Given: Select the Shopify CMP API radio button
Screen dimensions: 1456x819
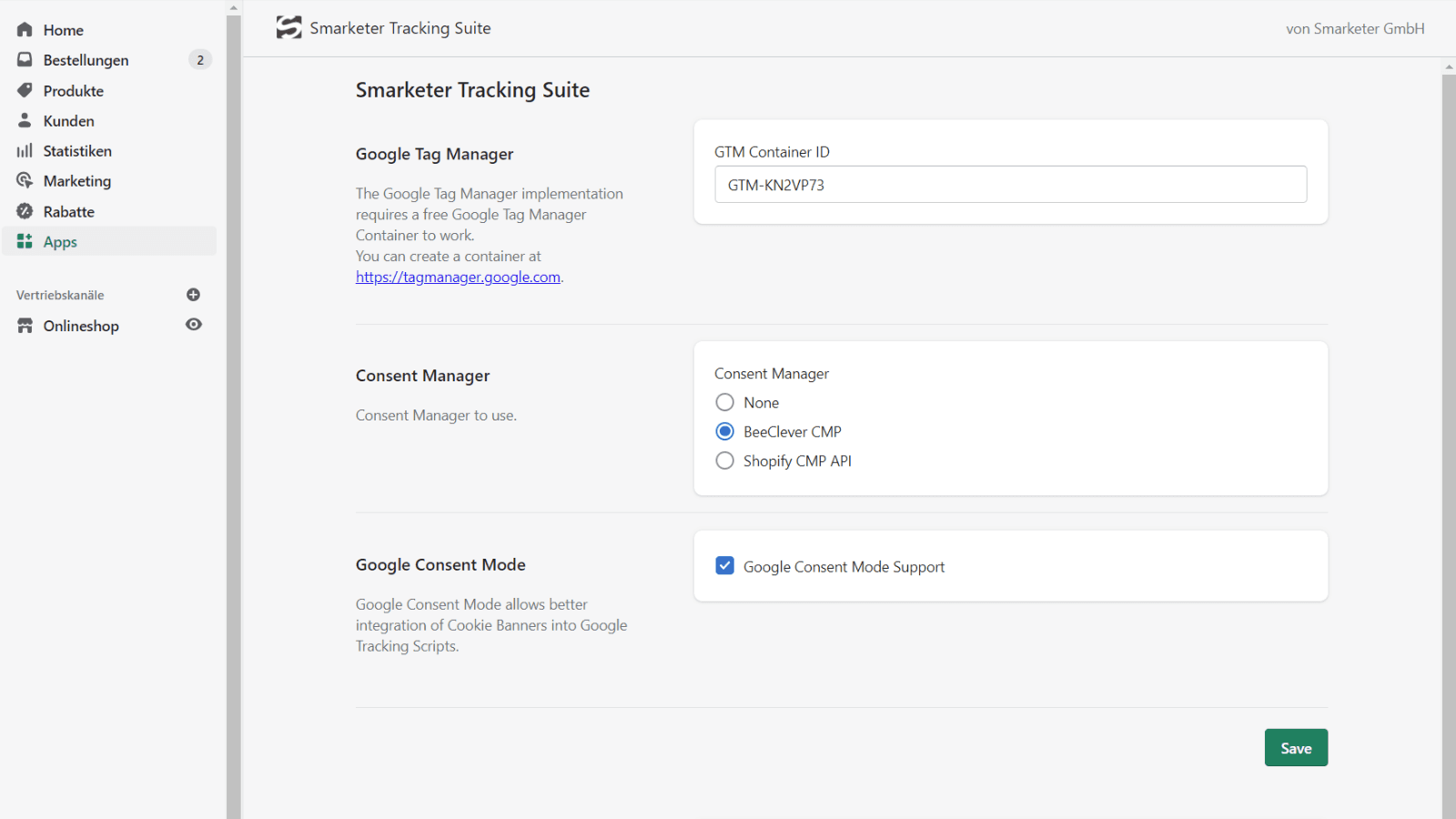Looking at the screenshot, I should [724, 460].
